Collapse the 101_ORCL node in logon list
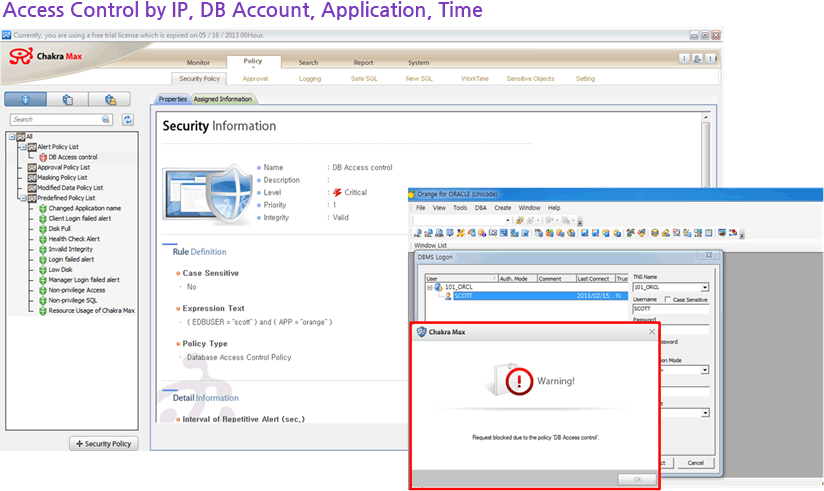The width and height of the screenshot is (824, 491). [x=429, y=288]
